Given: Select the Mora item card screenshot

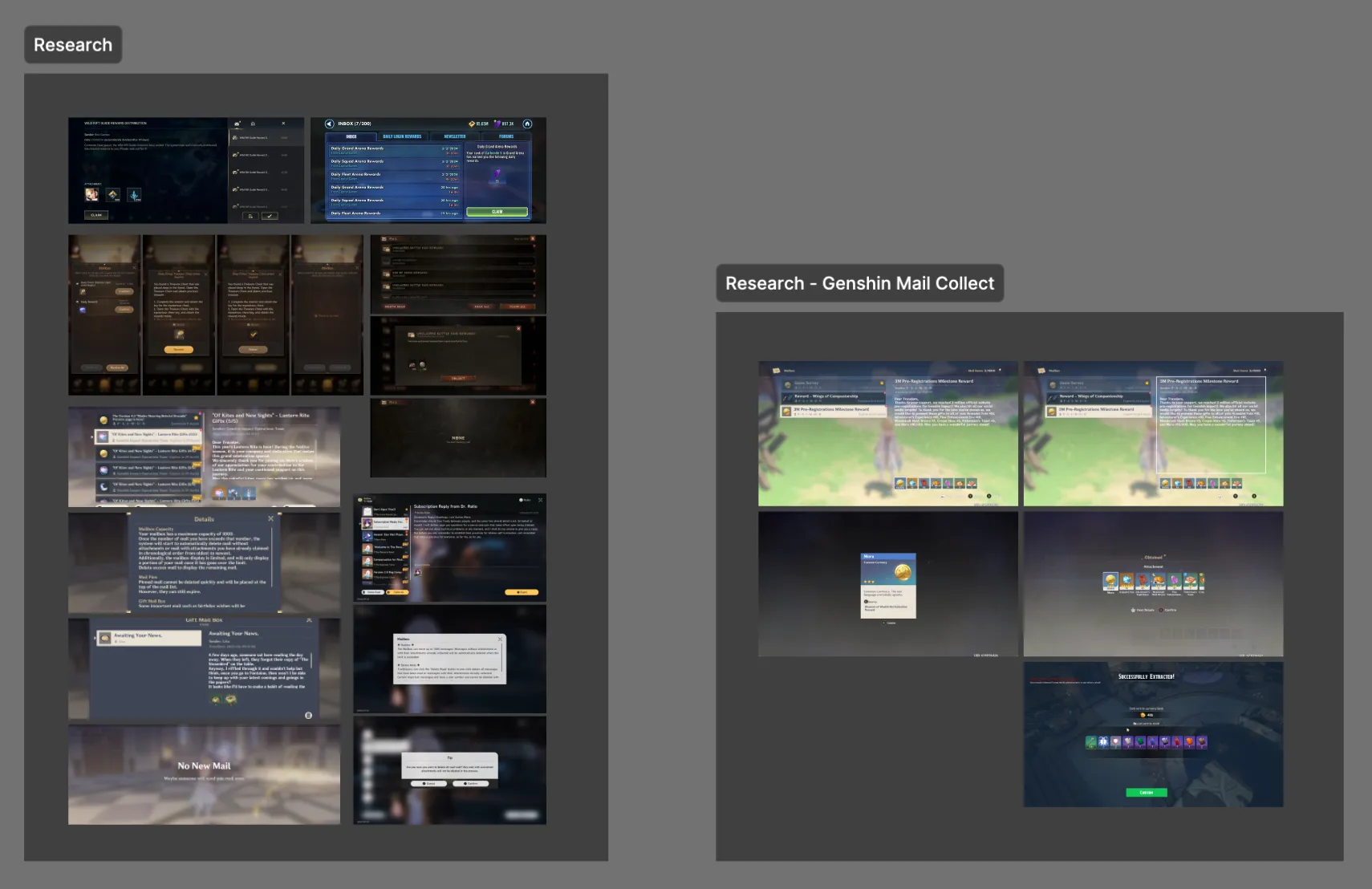Looking at the screenshot, I should pos(888,585).
